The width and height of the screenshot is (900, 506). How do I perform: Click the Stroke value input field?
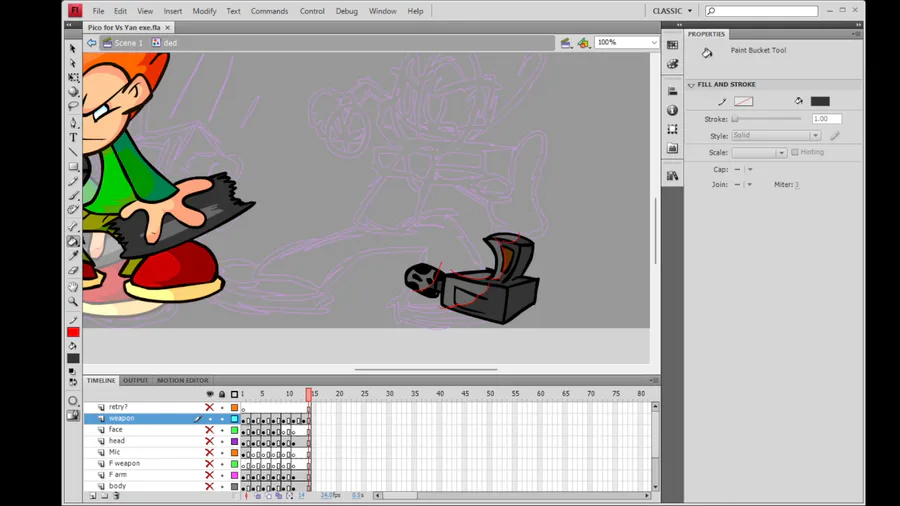pyautogui.click(x=827, y=119)
